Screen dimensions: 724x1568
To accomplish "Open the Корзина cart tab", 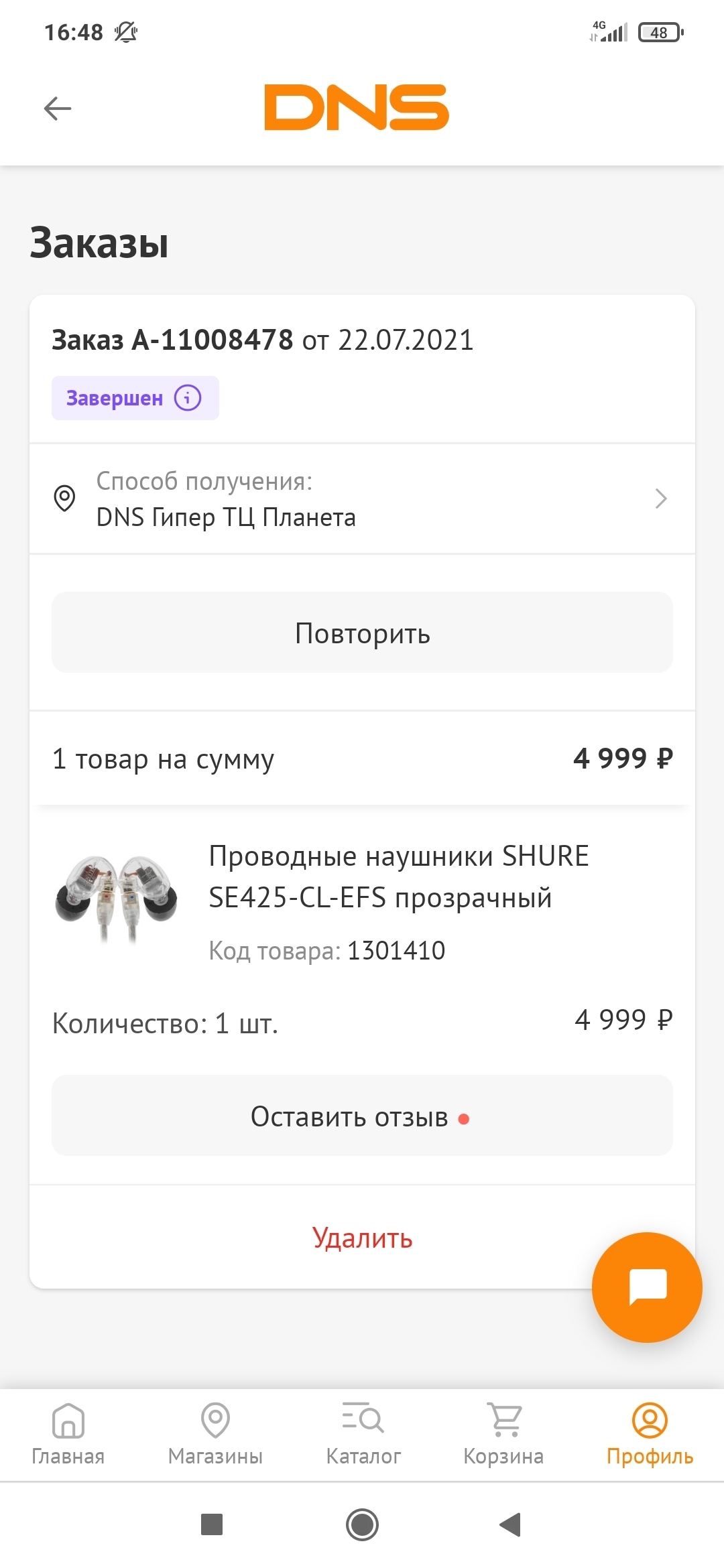I will 504,1433.
